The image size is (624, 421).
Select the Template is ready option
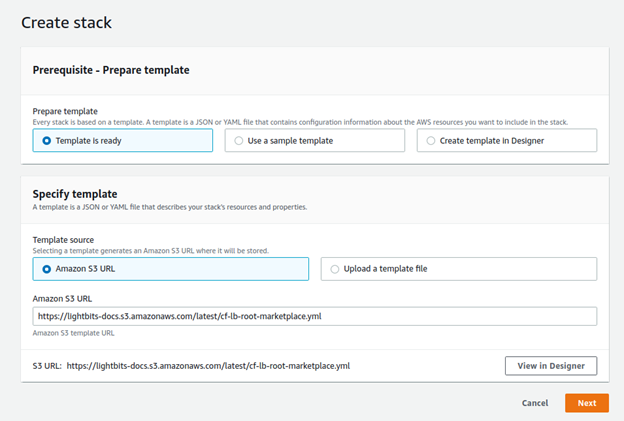click(x=123, y=140)
